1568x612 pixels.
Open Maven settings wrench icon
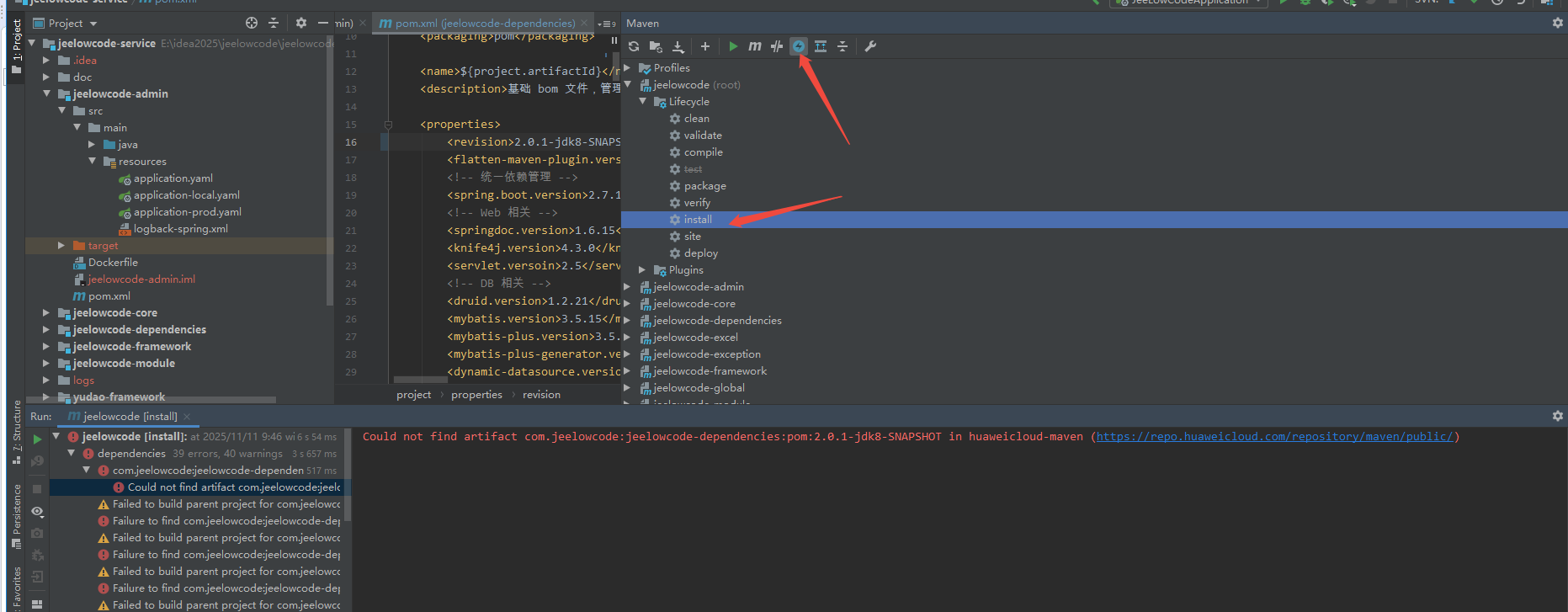coord(870,46)
